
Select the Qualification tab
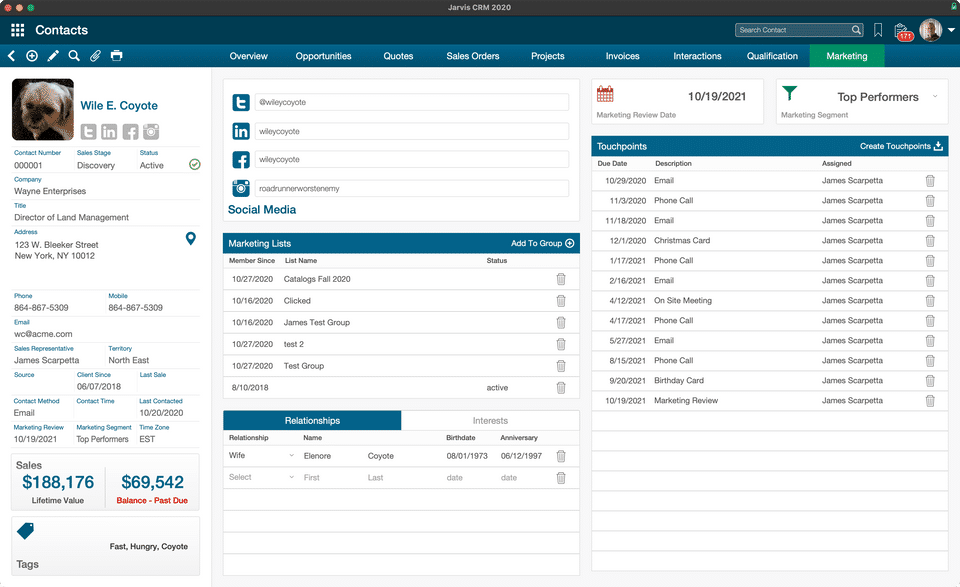pyautogui.click(x=772, y=56)
